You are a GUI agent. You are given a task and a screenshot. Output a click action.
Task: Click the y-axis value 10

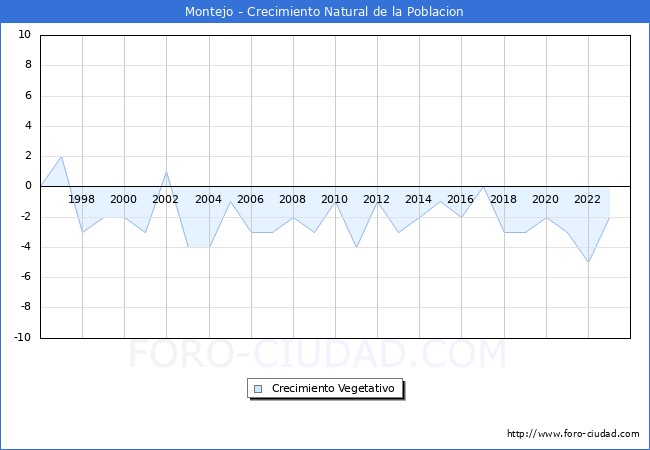(24, 34)
